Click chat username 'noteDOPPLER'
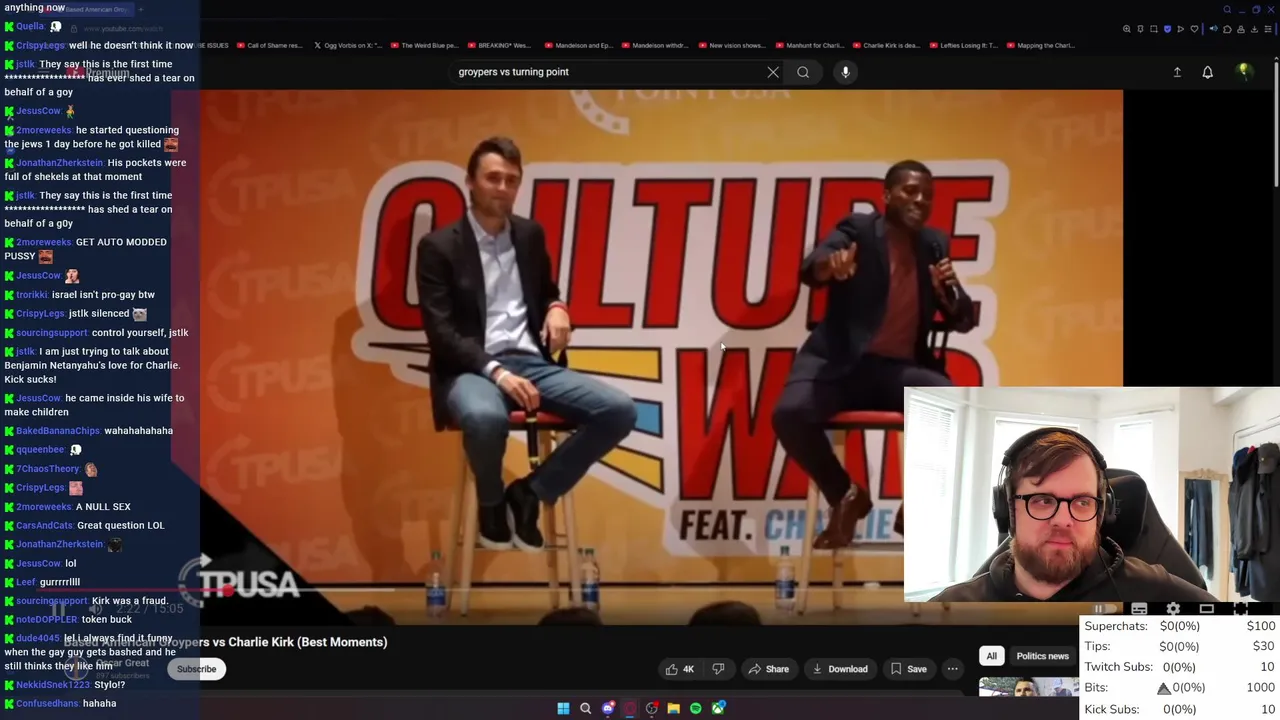 click(47, 619)
